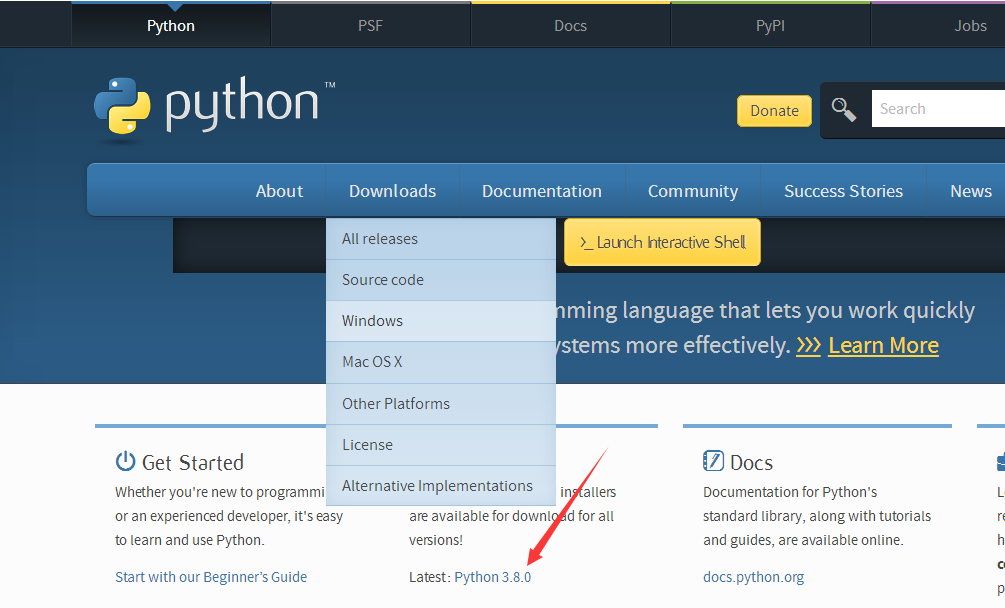This screenshot has height=608, width=1005.
Task: Open the Success Stories menu
Action: tap(843, 191)
